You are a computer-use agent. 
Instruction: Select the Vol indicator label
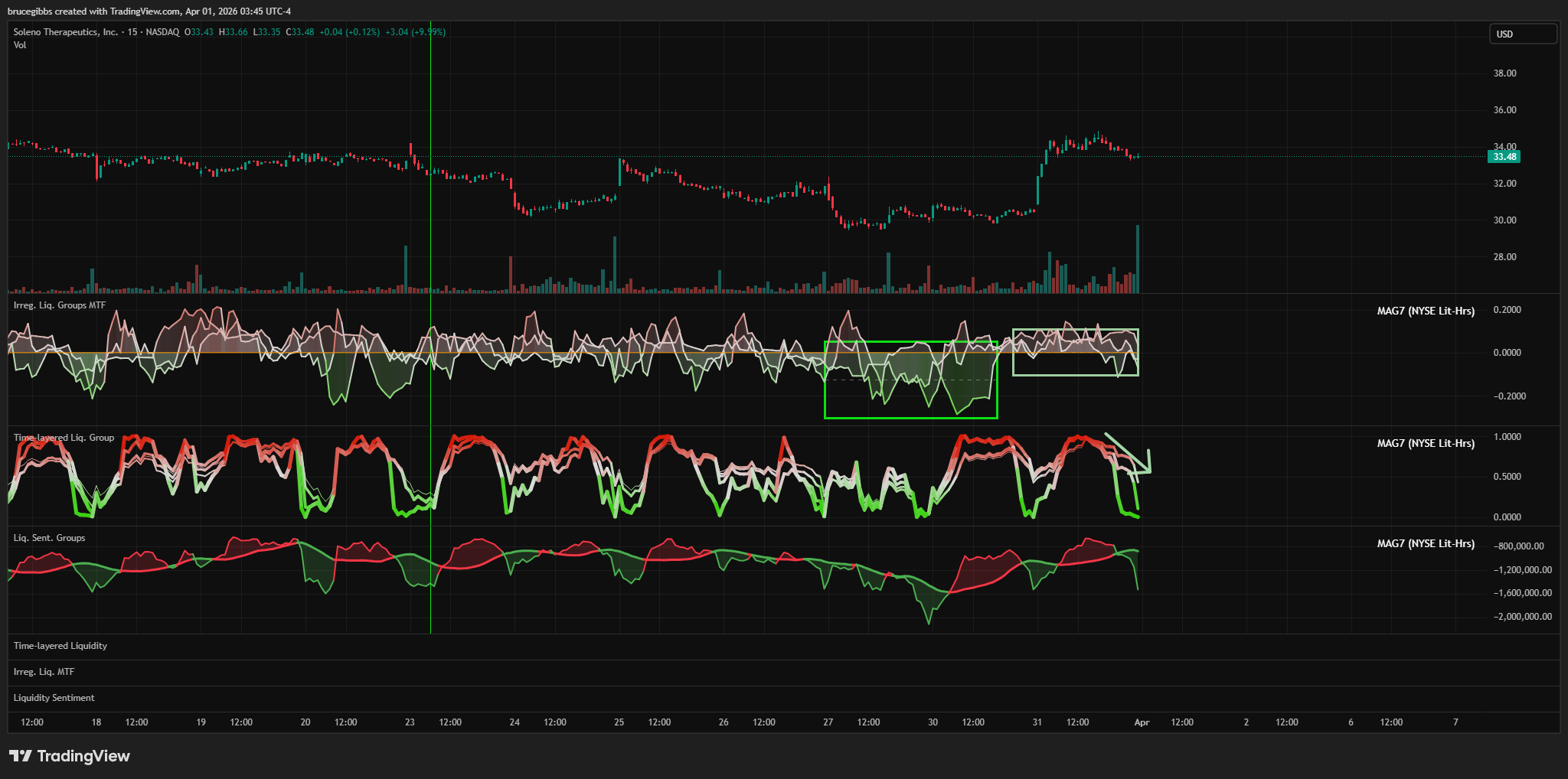click(x=20, y=45)
